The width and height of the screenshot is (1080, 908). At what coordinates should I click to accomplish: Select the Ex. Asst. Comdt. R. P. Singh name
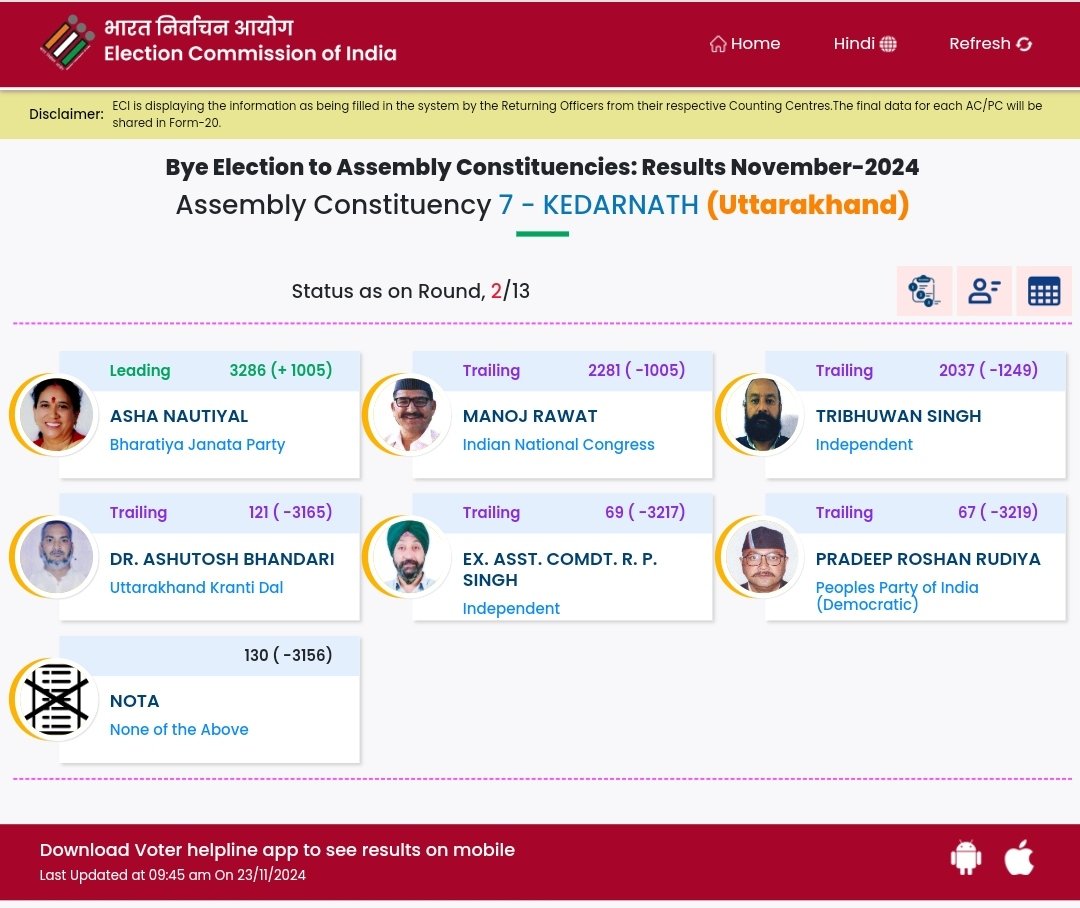tap(560, 569)
